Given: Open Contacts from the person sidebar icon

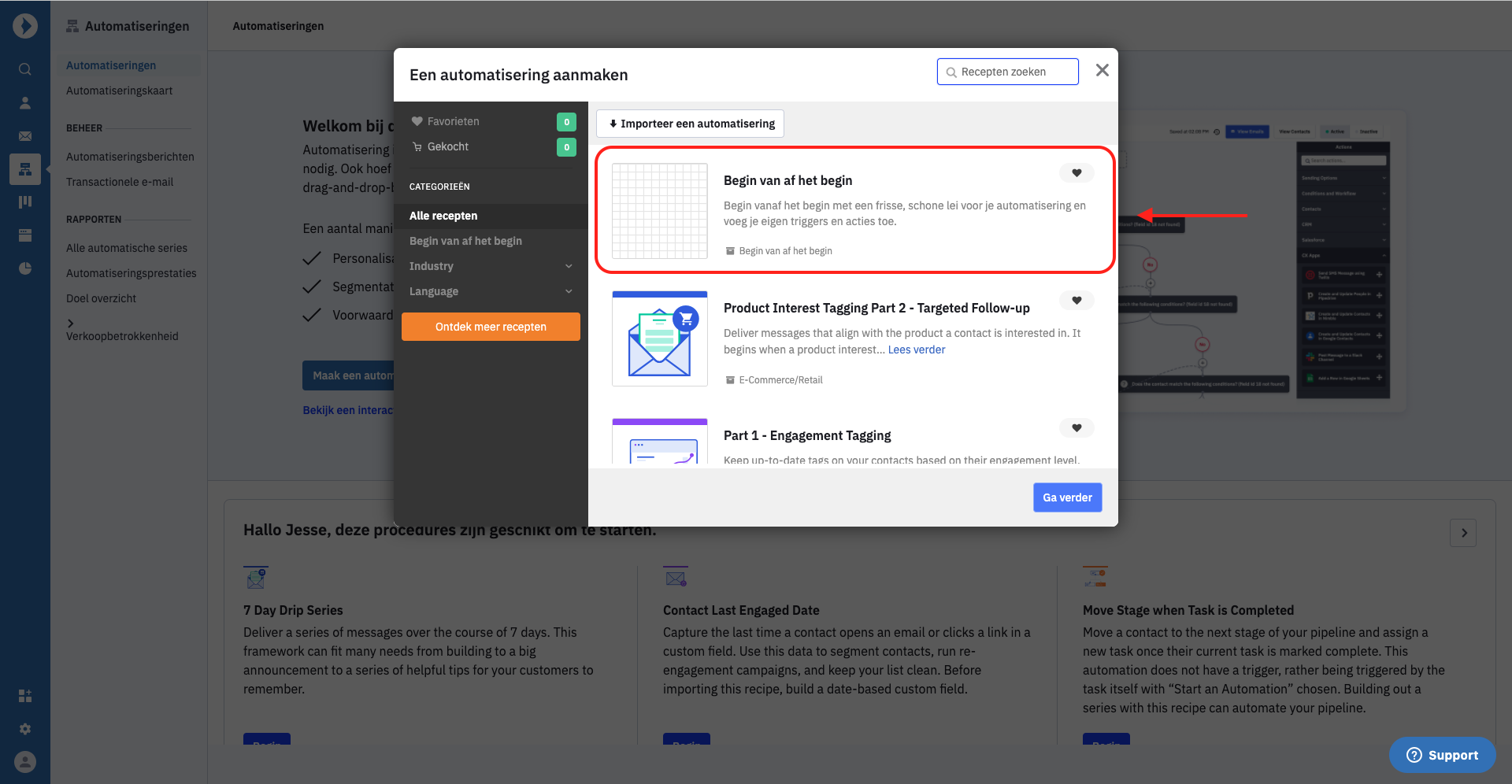Looking at the screenshot, I should [25, 103].
